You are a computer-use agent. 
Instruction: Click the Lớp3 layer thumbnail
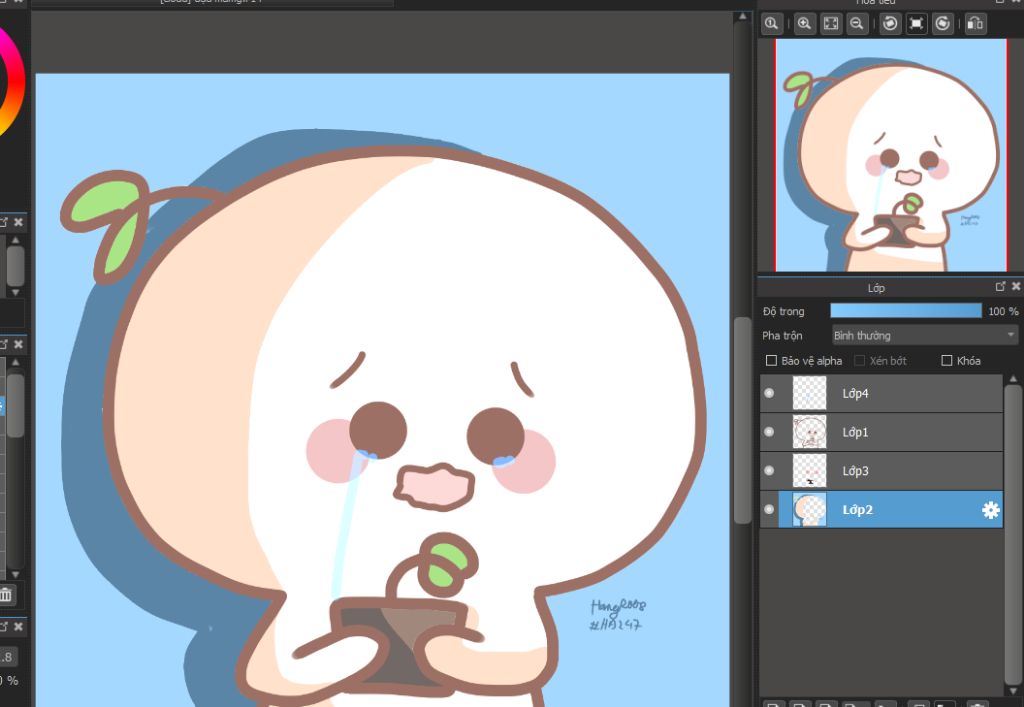pos(809,471)
